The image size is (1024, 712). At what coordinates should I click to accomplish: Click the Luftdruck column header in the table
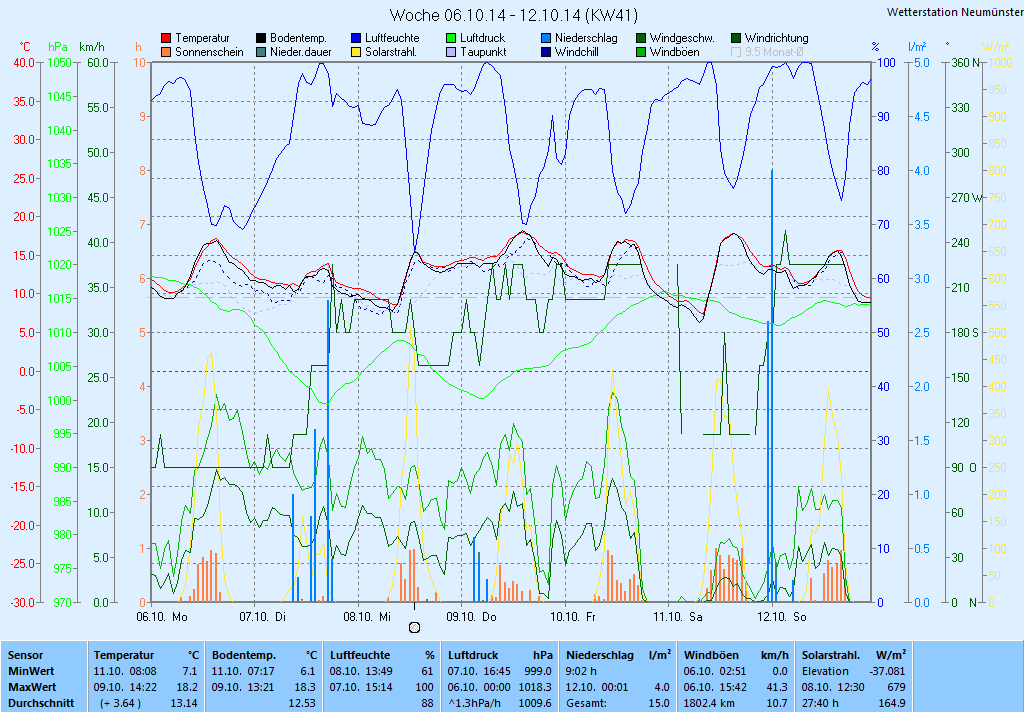[x=474, y=655]
